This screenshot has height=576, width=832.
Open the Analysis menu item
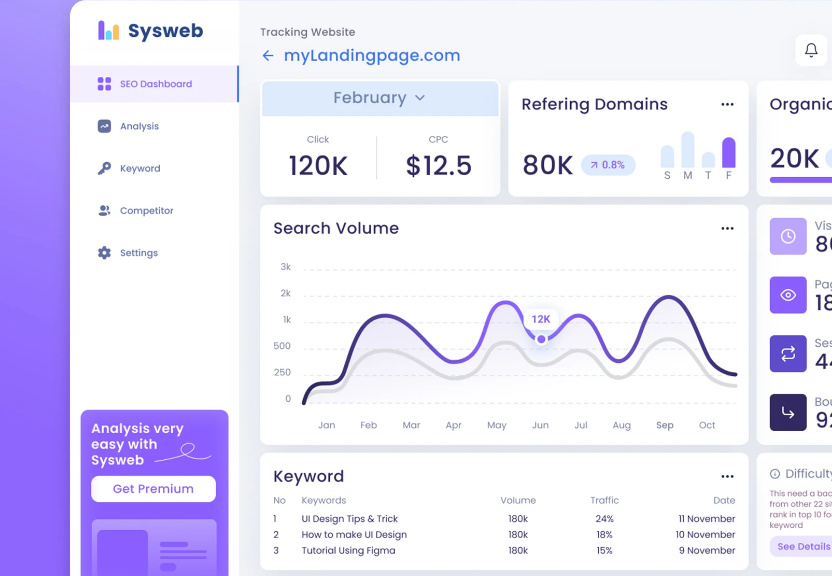pos(139,126)
